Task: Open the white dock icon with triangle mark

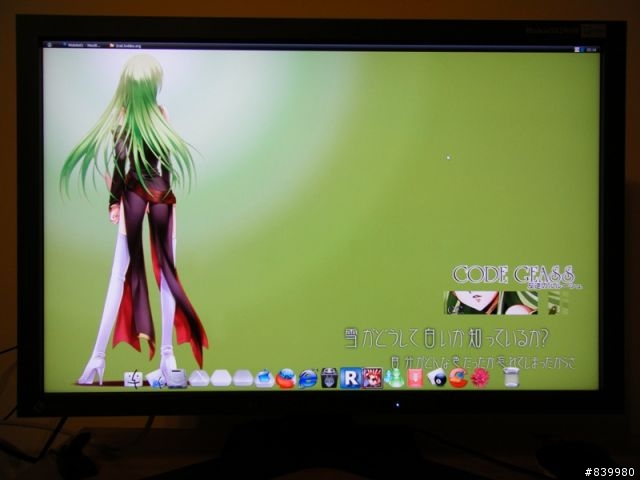Action: pyautogui.click(x=199, y=378)
